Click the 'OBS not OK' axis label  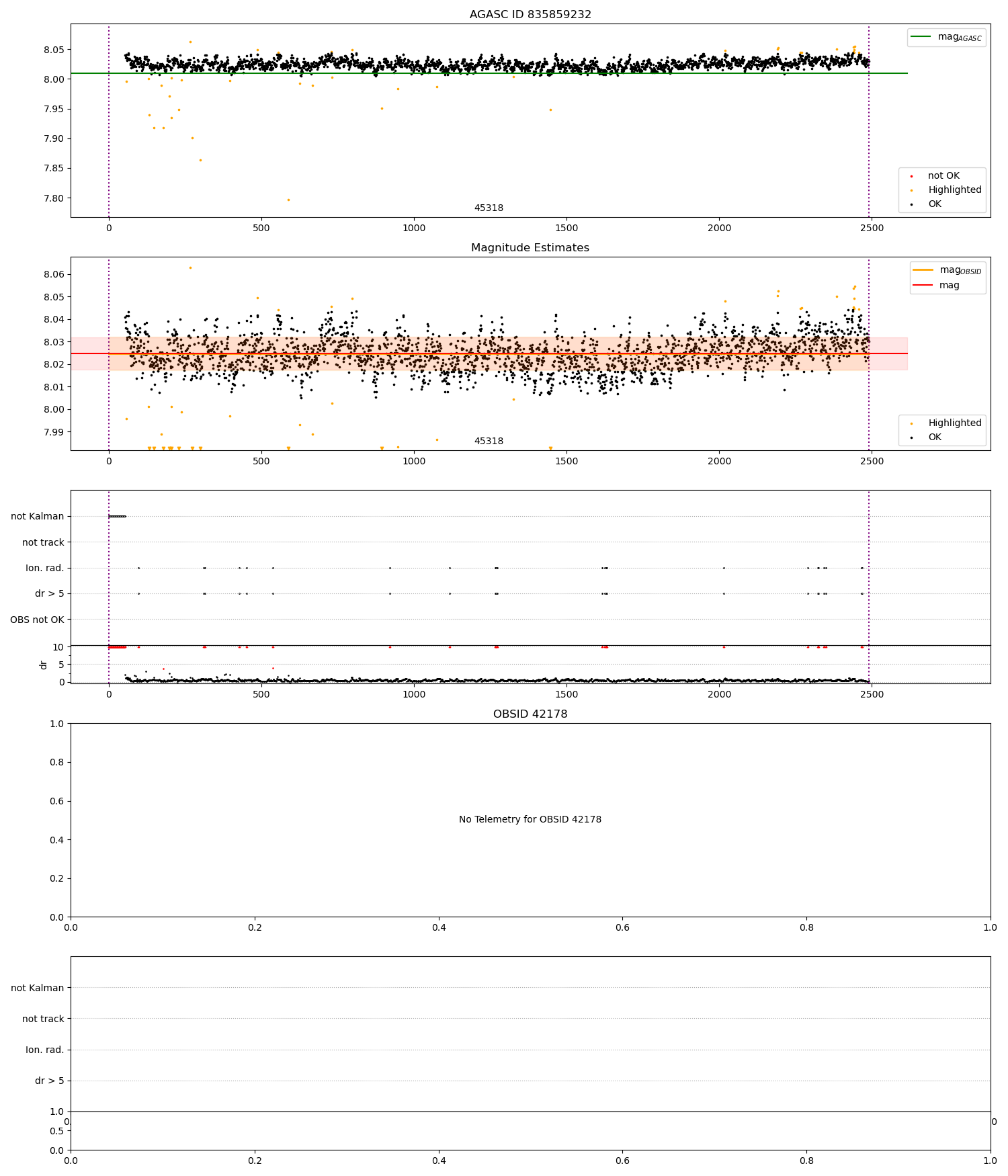coord(37,620)
